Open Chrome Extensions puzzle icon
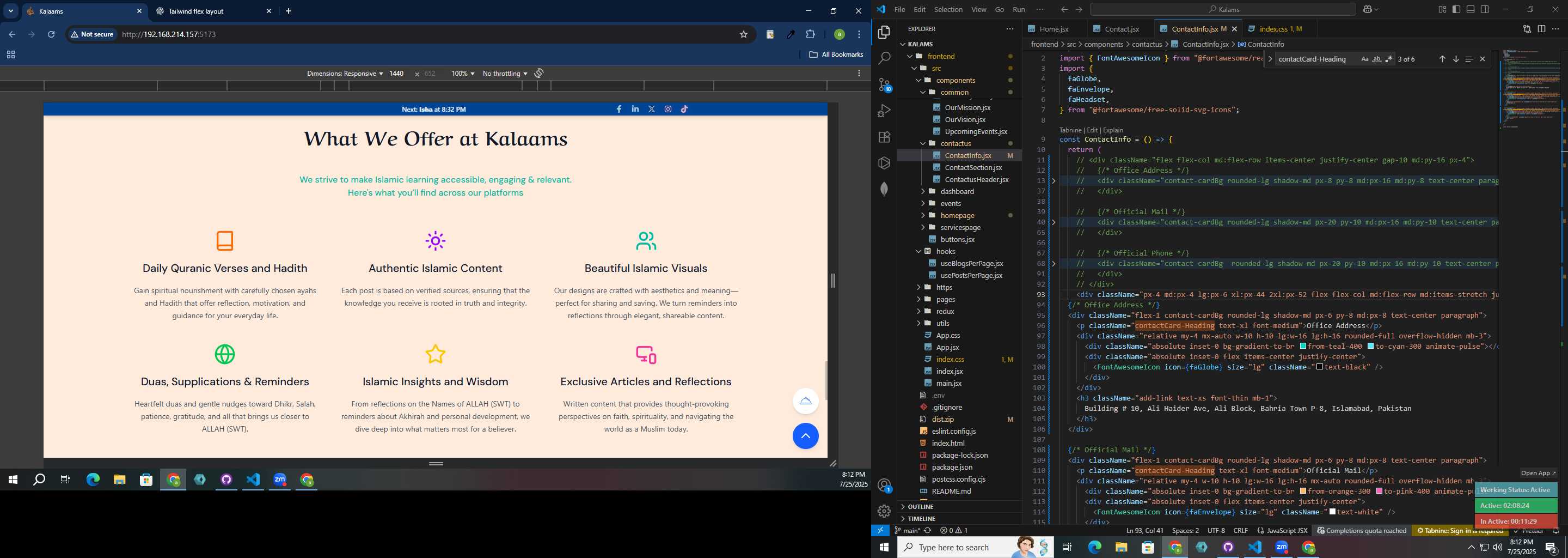The height and width of the screenshot is (558, 1568). coord(810,35)
